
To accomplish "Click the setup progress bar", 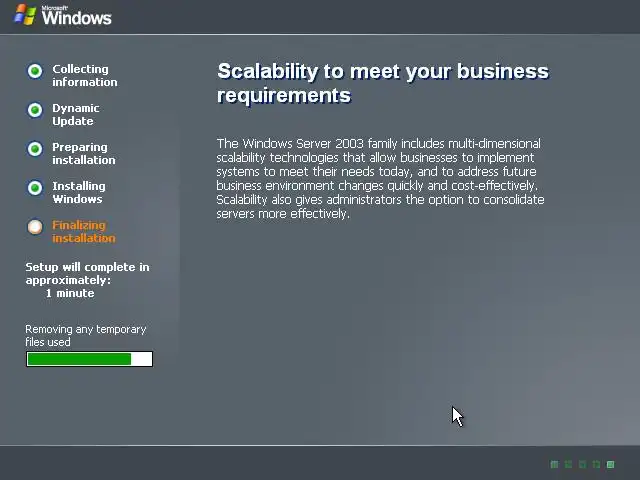I will tap(89, 359).
